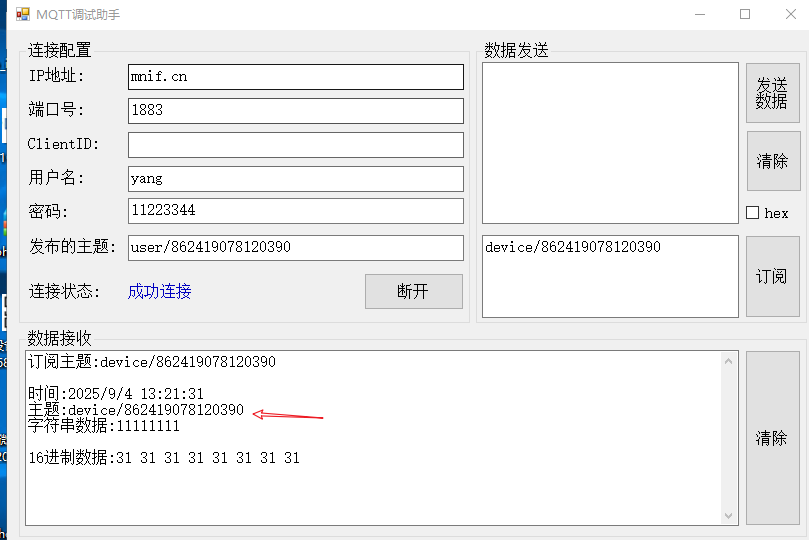Click the 发布的主题 field with user/862419078120390
809x540 pixels.
point(296,248)
